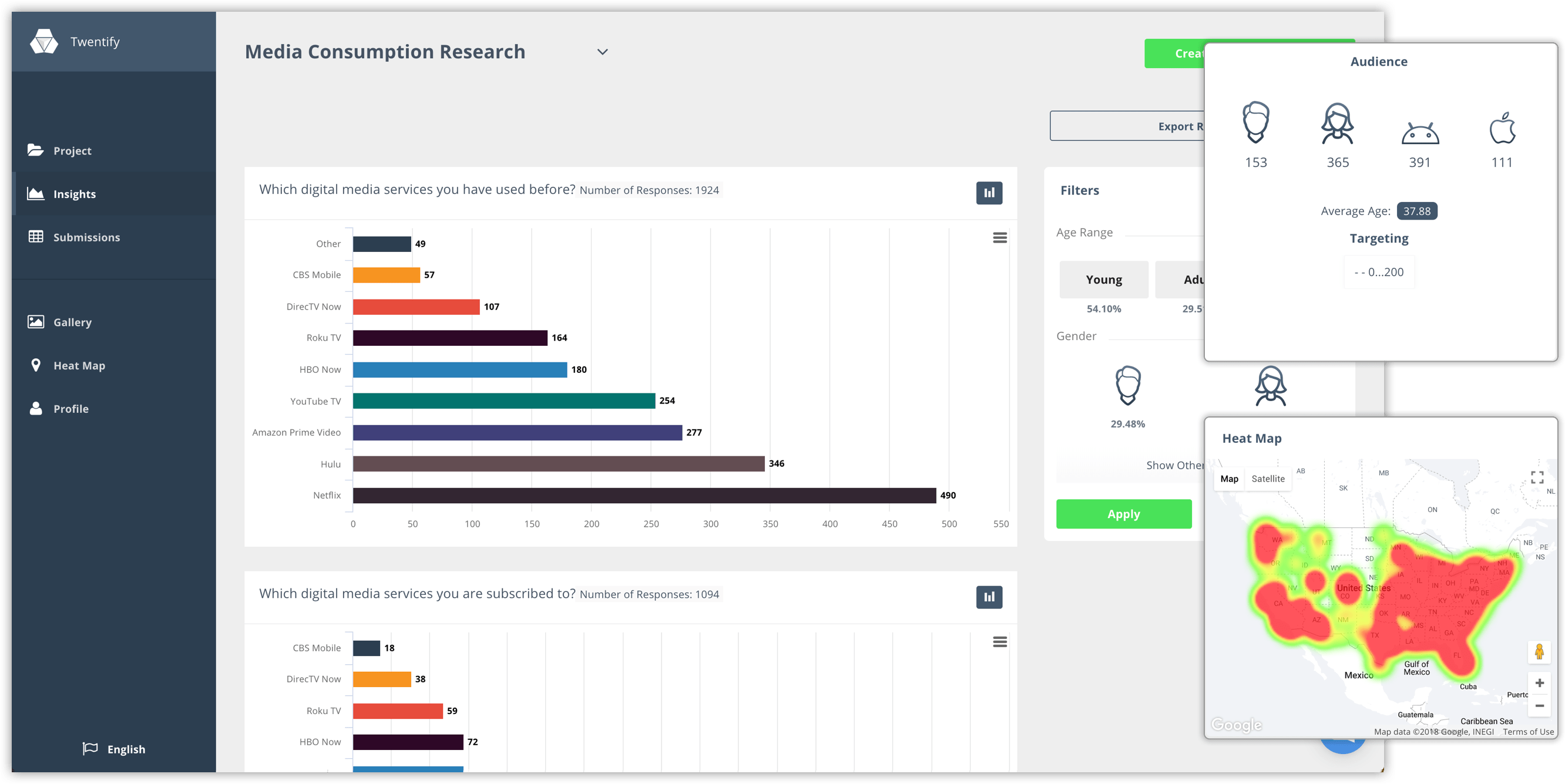Click 'Number of Responses: 1924' text

(649, 190)
